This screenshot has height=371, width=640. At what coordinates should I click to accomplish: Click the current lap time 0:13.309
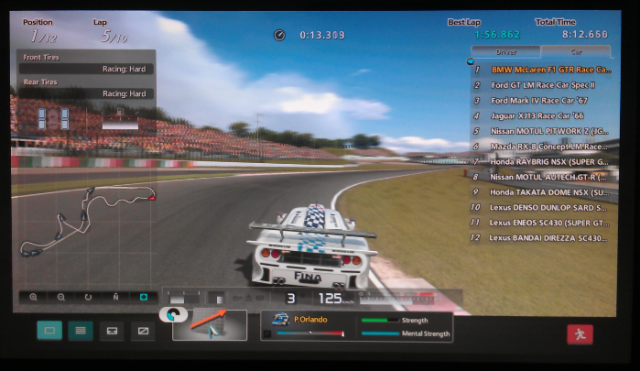point(322,35)
